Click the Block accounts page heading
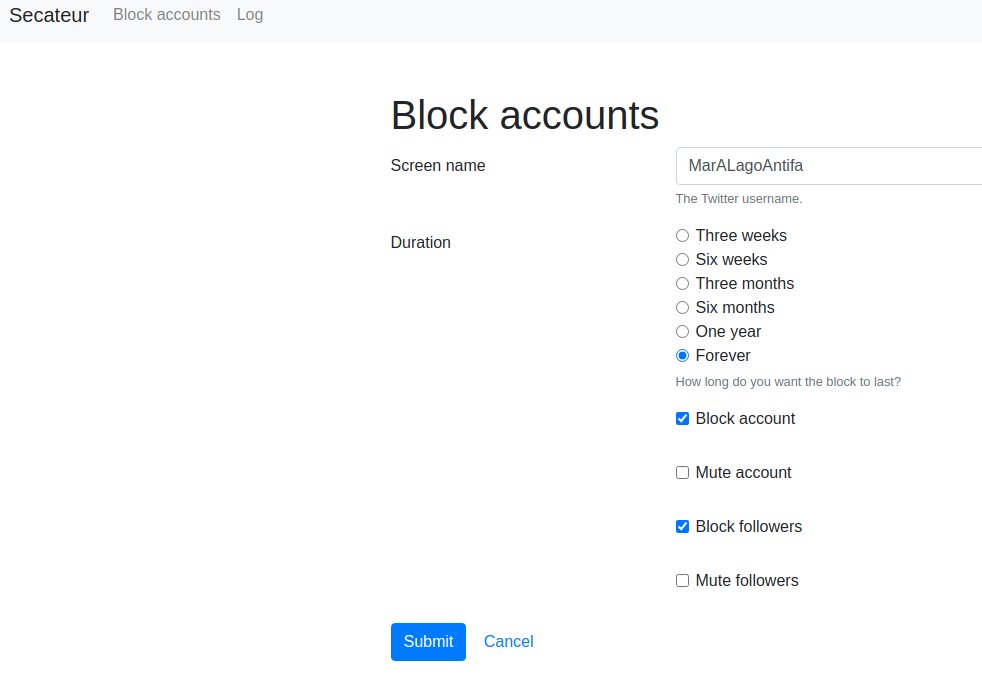 click(525, 115)
